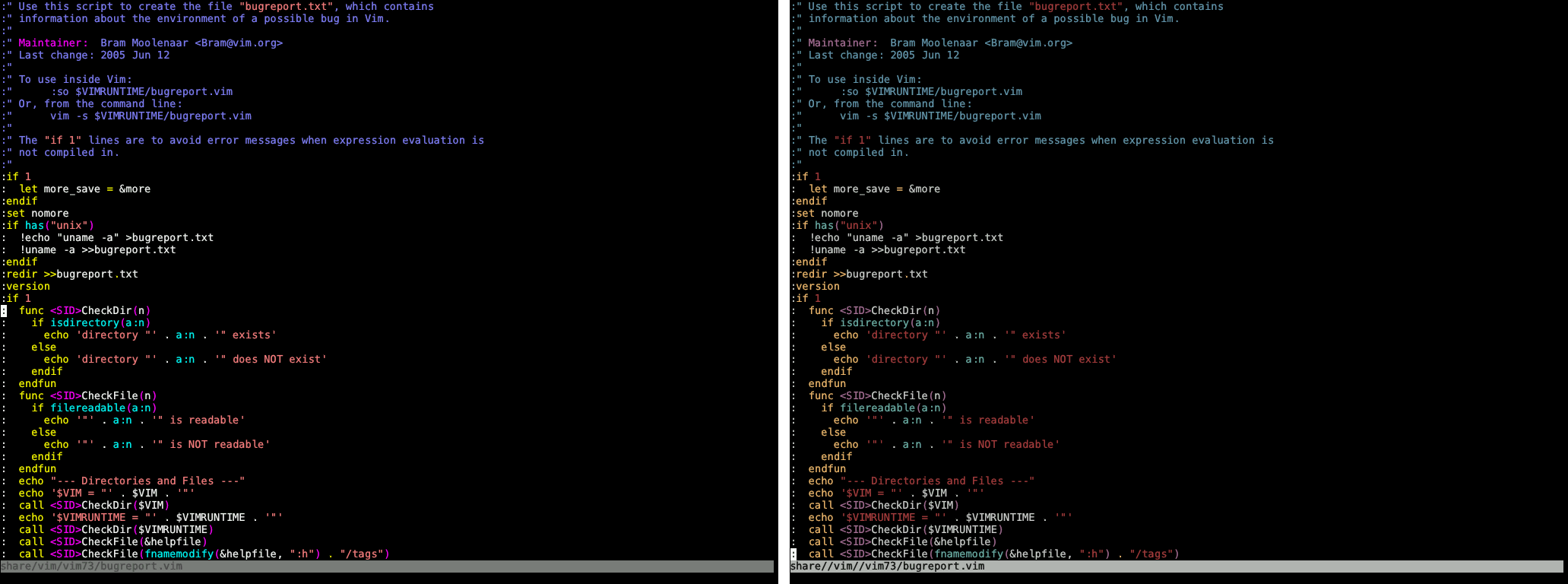Click ":set nomore" in the left pane
1568x584 pixels.
[x=36, y=214]
